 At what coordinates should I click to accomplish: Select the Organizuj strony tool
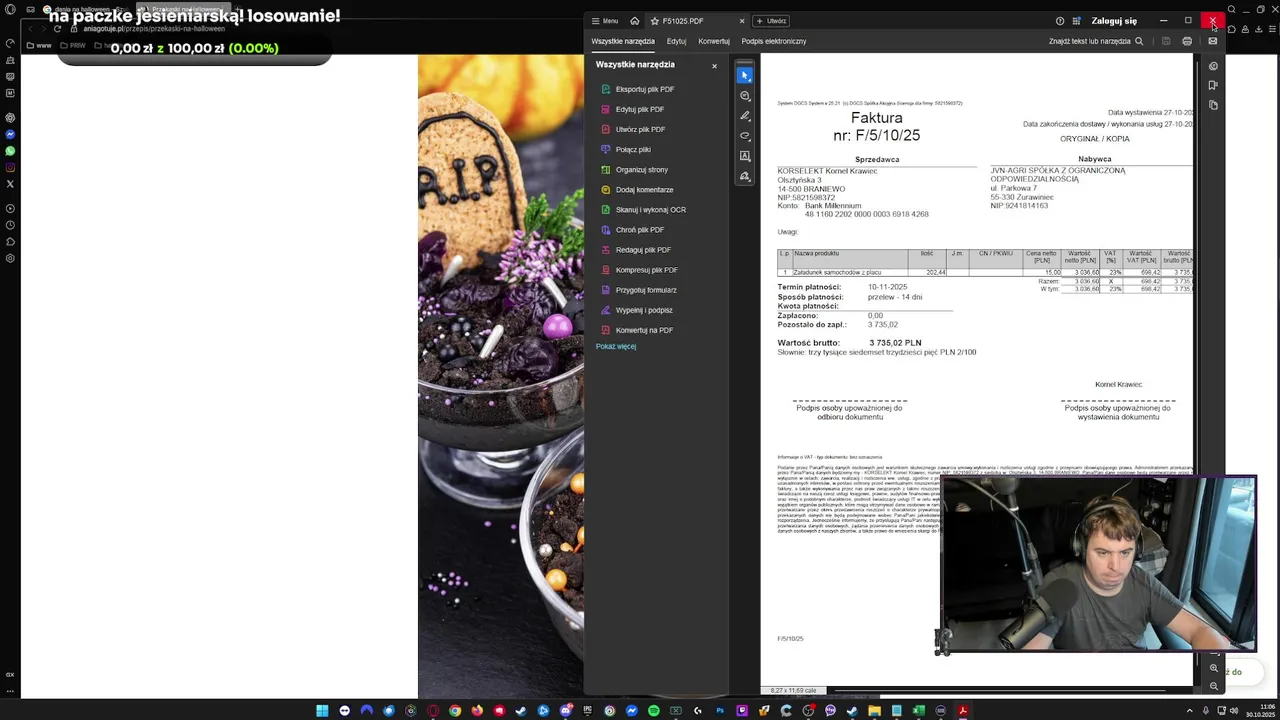coord(634,169)
